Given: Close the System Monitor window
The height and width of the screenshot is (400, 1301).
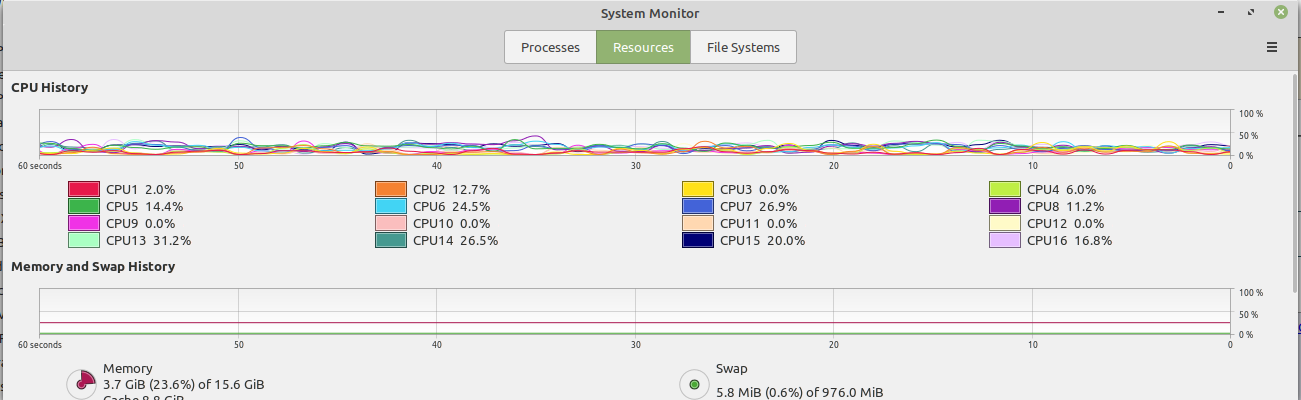Looking at the screenshot, I should pyautogui.click(x=1280, y=13).
